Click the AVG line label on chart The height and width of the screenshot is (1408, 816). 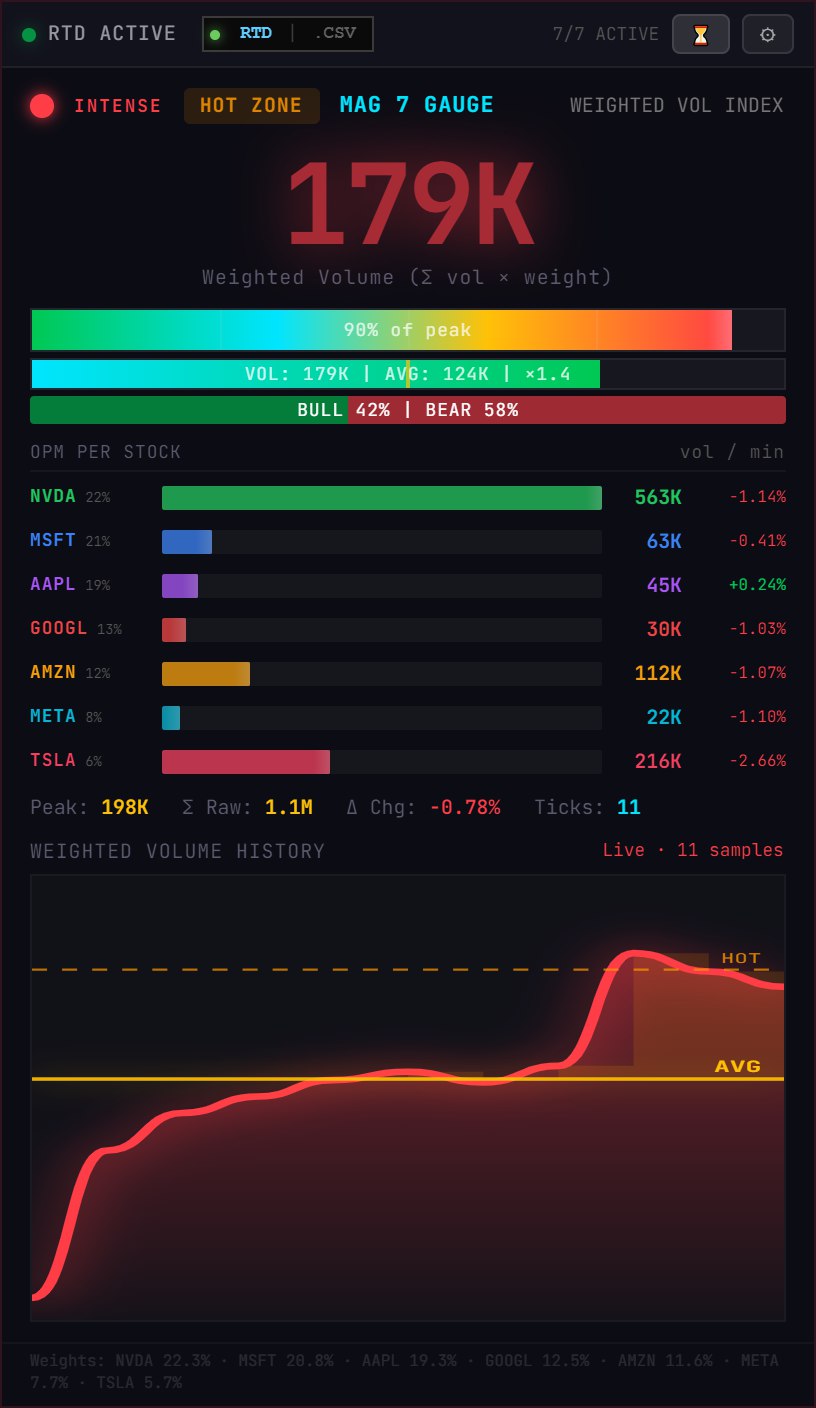click(737, 1066)
